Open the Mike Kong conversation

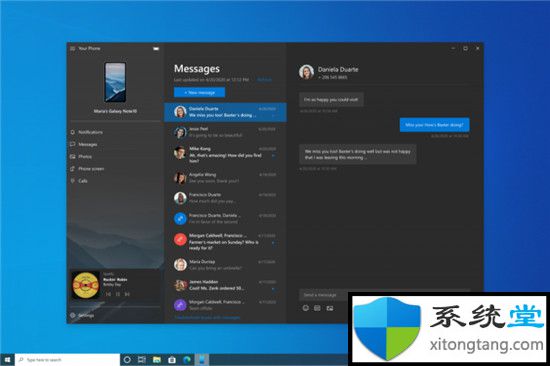click(225, 154)
